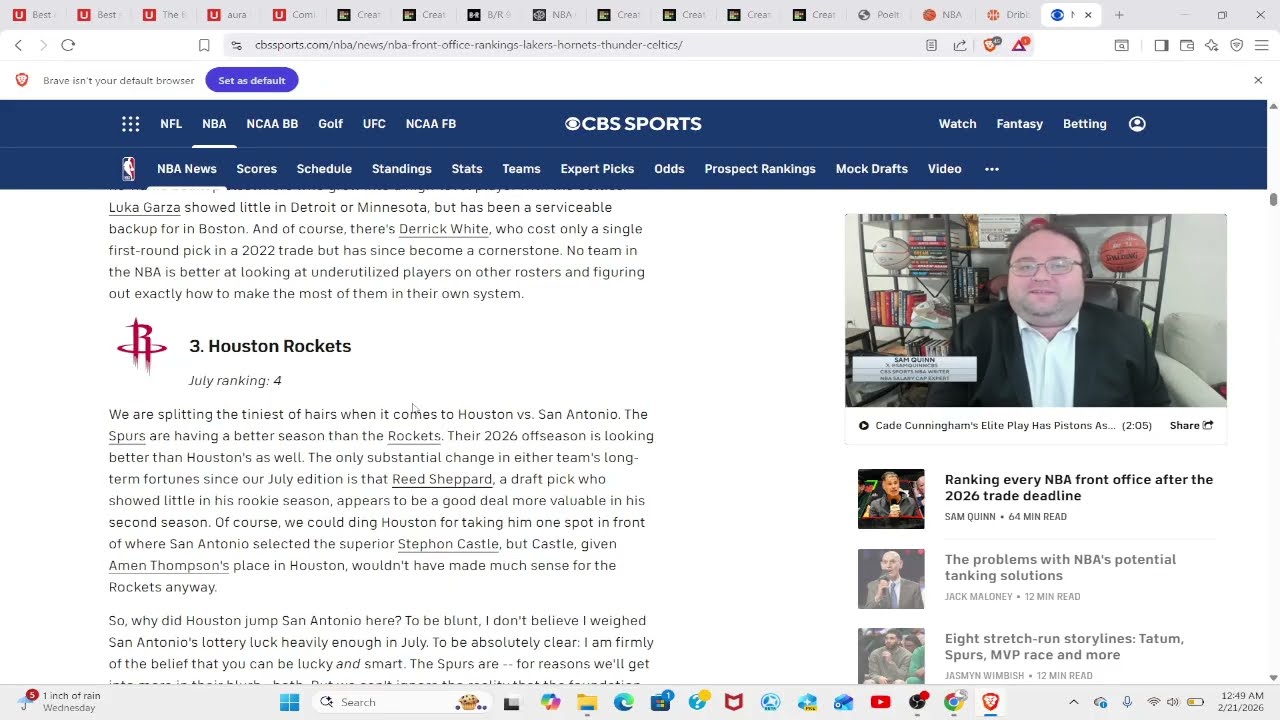This screenshot has height=720, width=1280.
Task: Expand the more options ellipsis in subnav
Action: point(992,169)
